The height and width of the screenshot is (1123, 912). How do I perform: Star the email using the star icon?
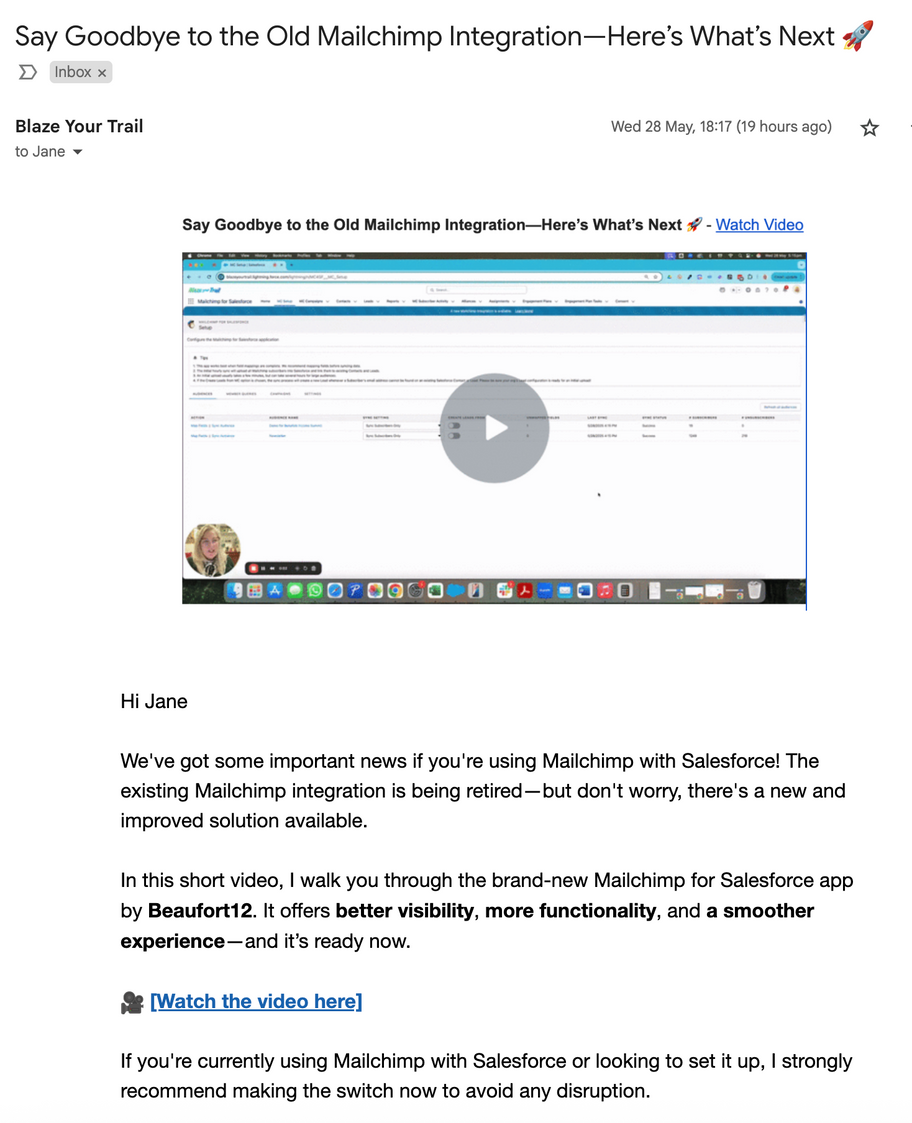coord(869,128)
